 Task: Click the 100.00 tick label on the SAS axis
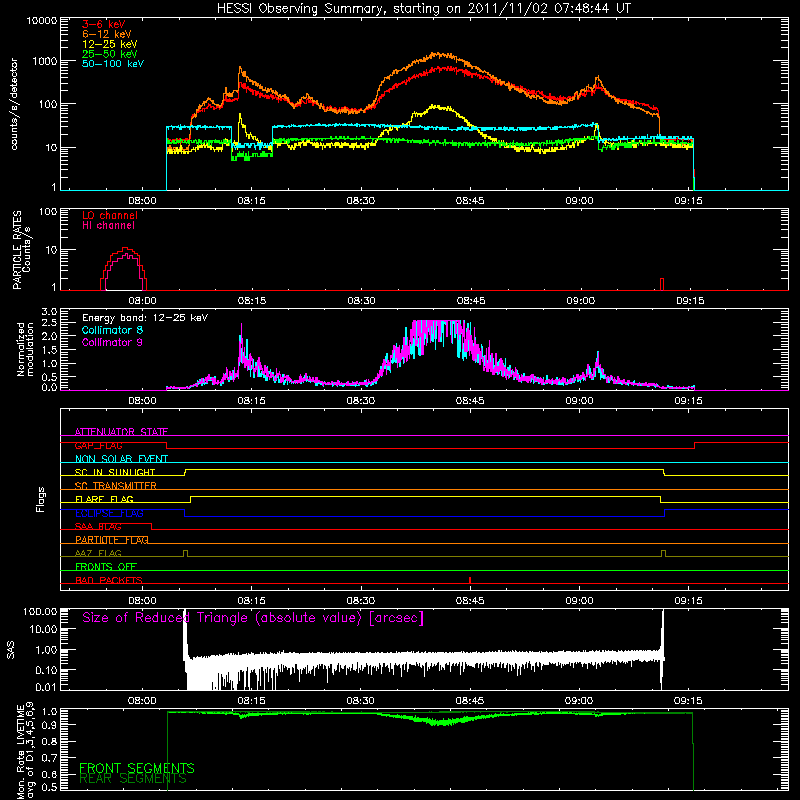40,612
